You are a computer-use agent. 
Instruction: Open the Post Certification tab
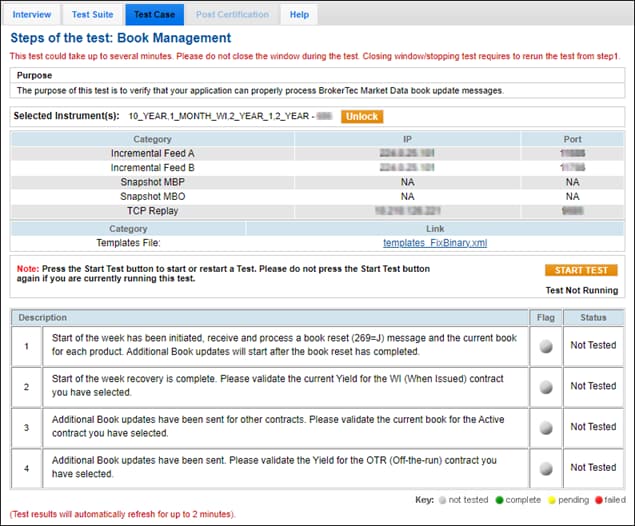(x=232, y=15)
